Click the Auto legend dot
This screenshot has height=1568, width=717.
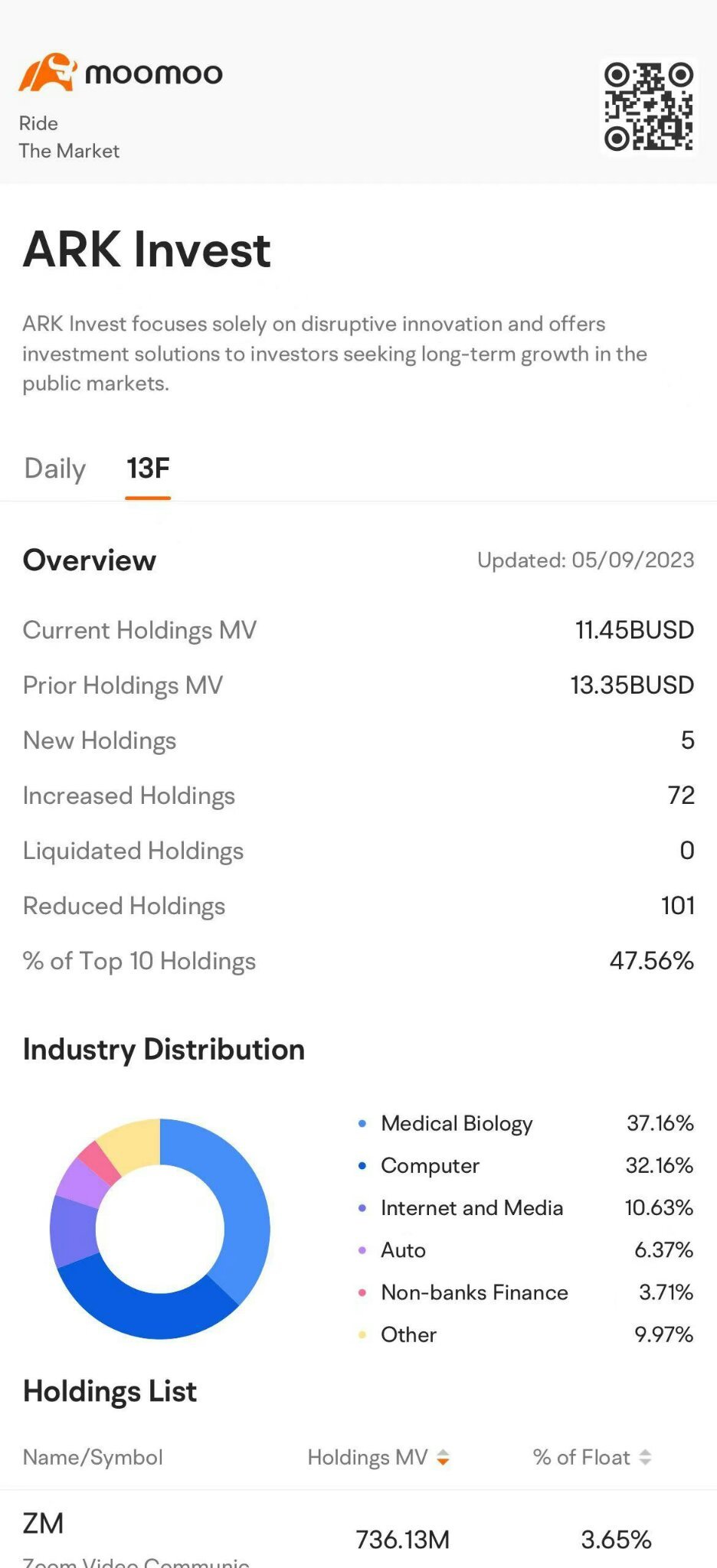pos(362,1250)
